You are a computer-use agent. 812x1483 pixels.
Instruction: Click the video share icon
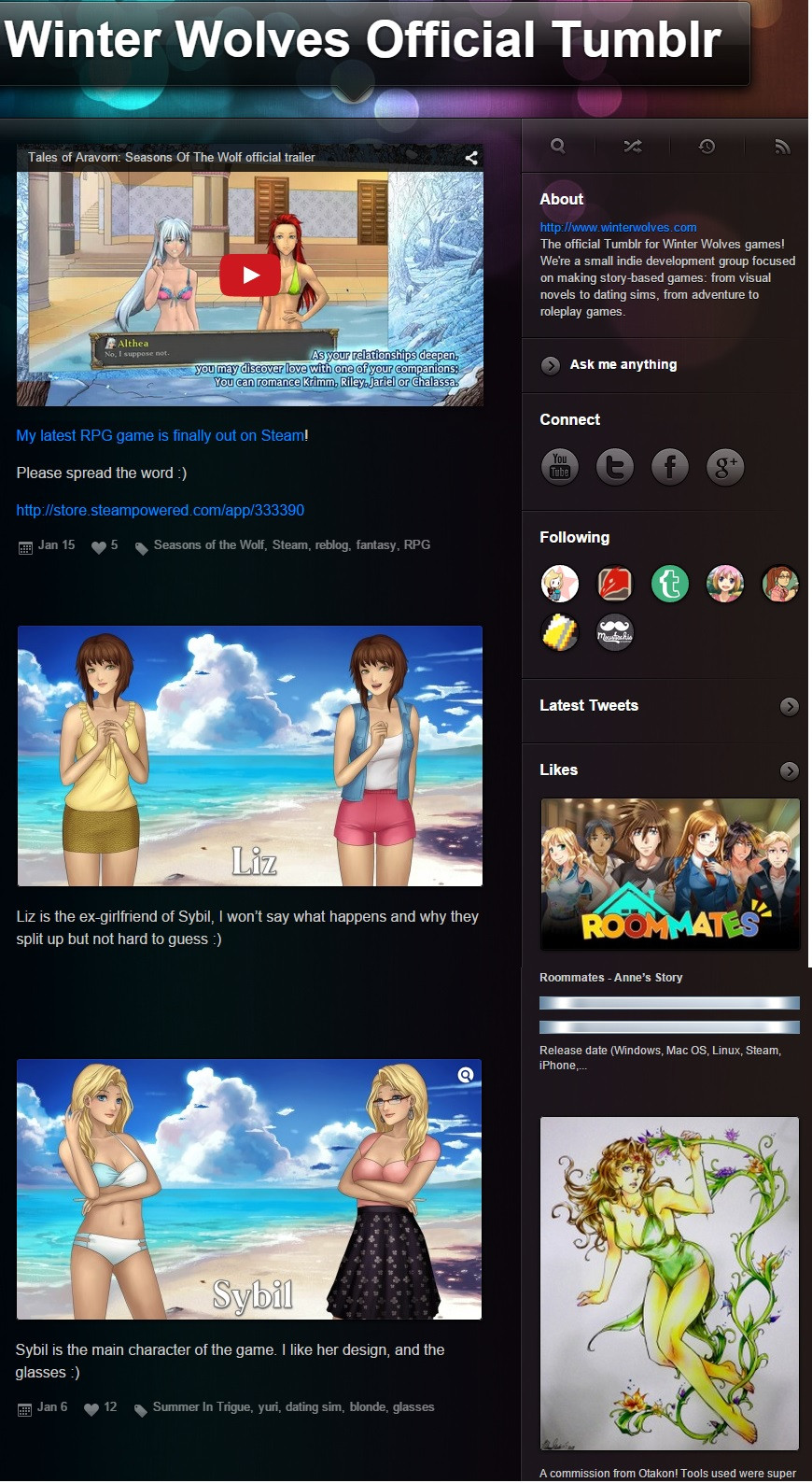pos(471,158)
